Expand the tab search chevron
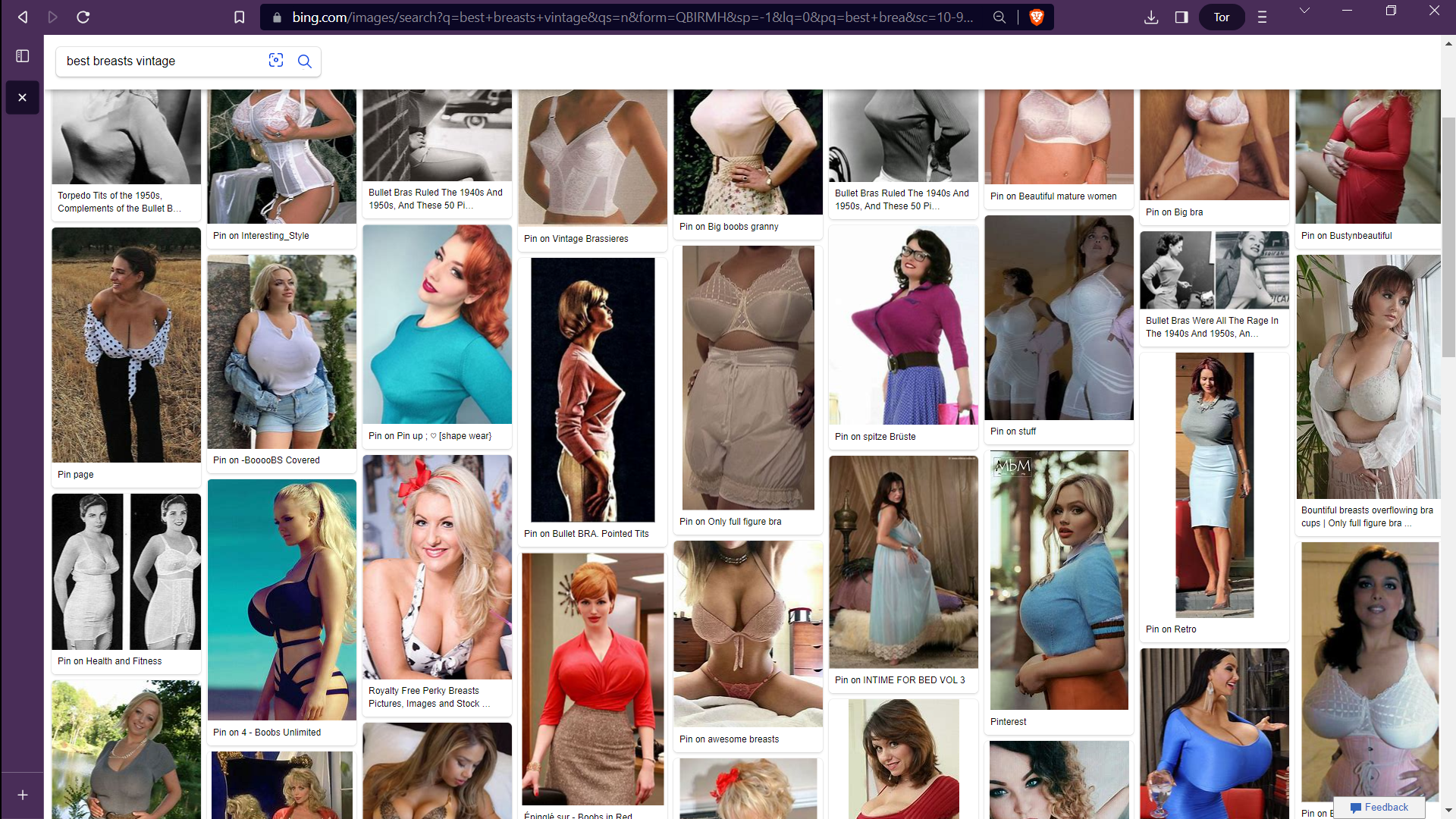The width and height of the screenshot is (1456, 819). click(x=1304, y=11)
